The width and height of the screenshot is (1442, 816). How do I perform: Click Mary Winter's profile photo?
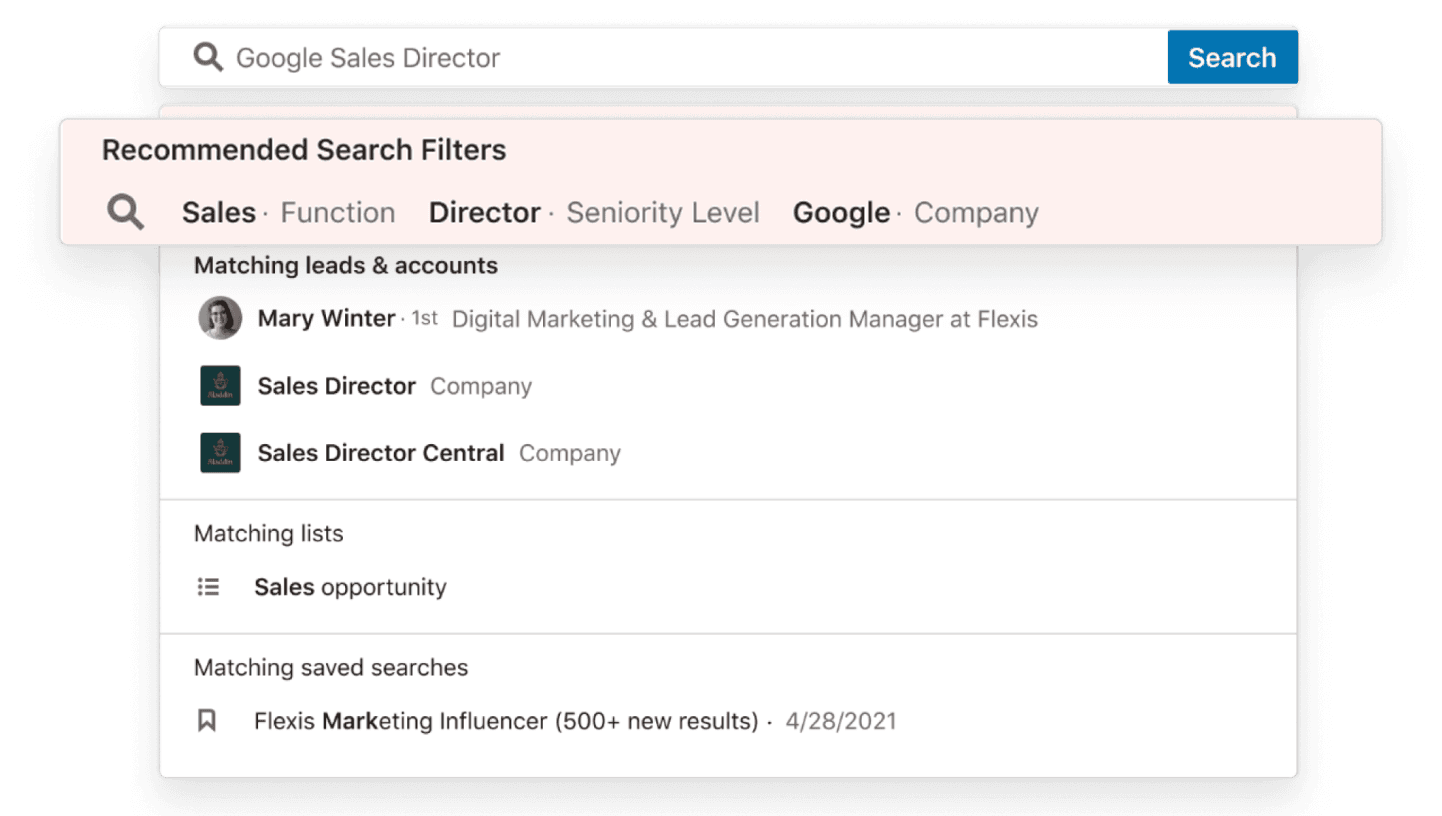[220, 318]
